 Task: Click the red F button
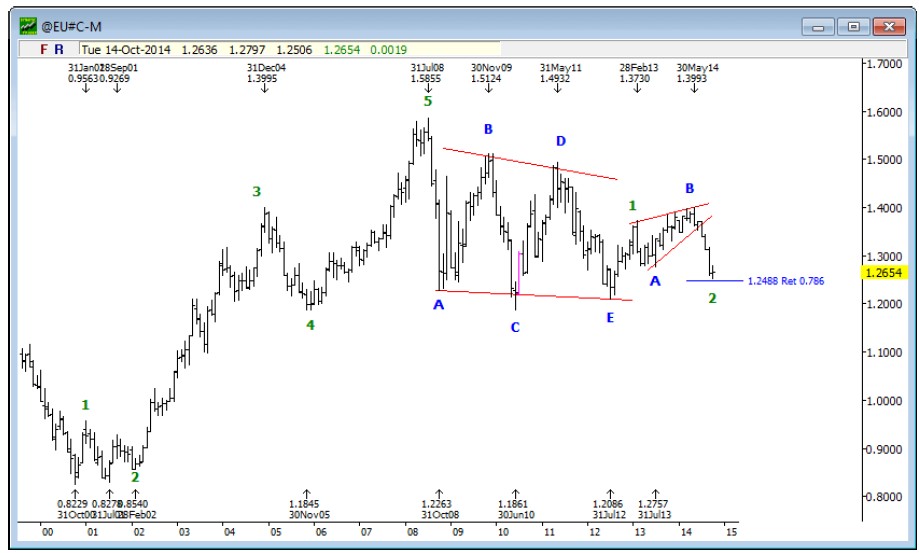coord(43,49)
